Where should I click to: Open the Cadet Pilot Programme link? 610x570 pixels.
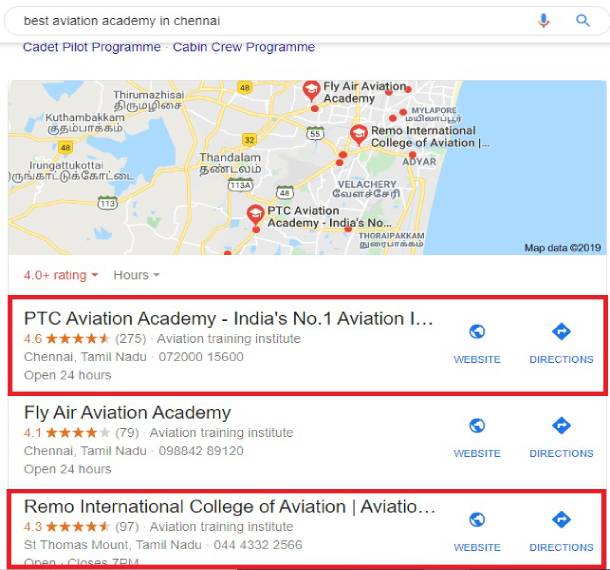pyautogui.click(x=91, y=47)
